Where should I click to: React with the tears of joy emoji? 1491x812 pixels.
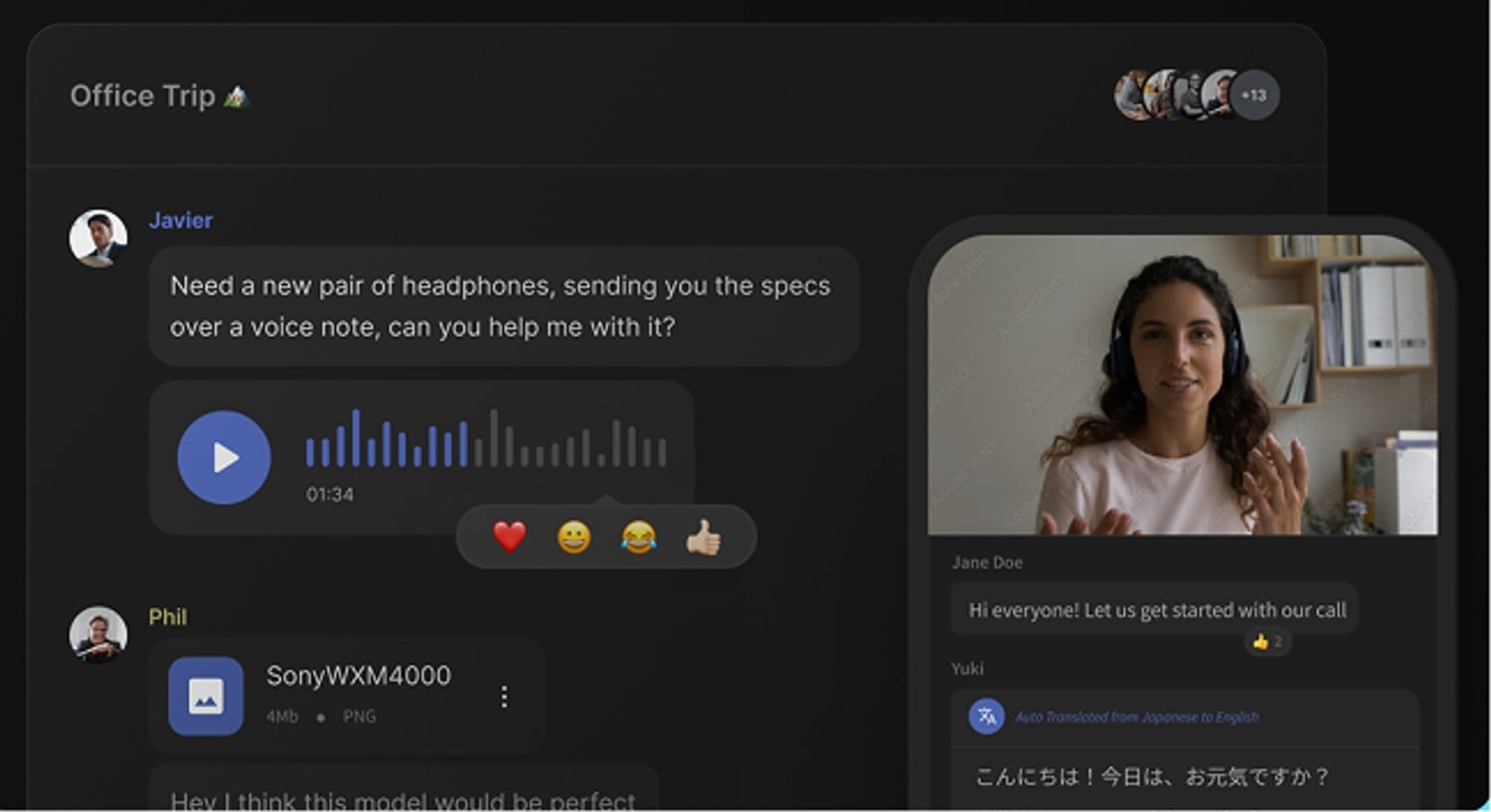(x=638, y=538)
